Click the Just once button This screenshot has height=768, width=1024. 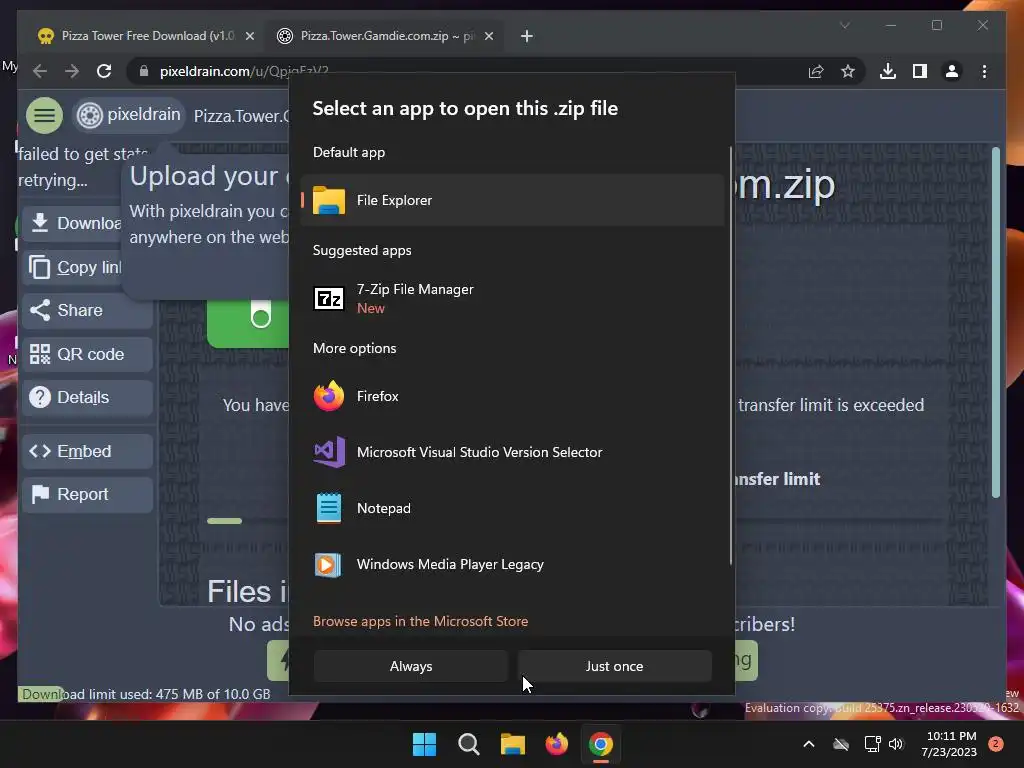[615, 666]
